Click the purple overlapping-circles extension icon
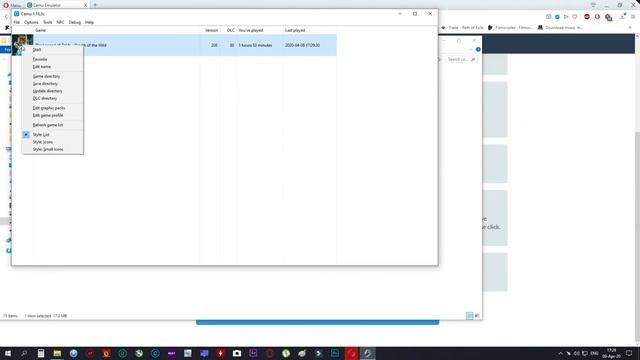640x360 pixels. point(609,17)
